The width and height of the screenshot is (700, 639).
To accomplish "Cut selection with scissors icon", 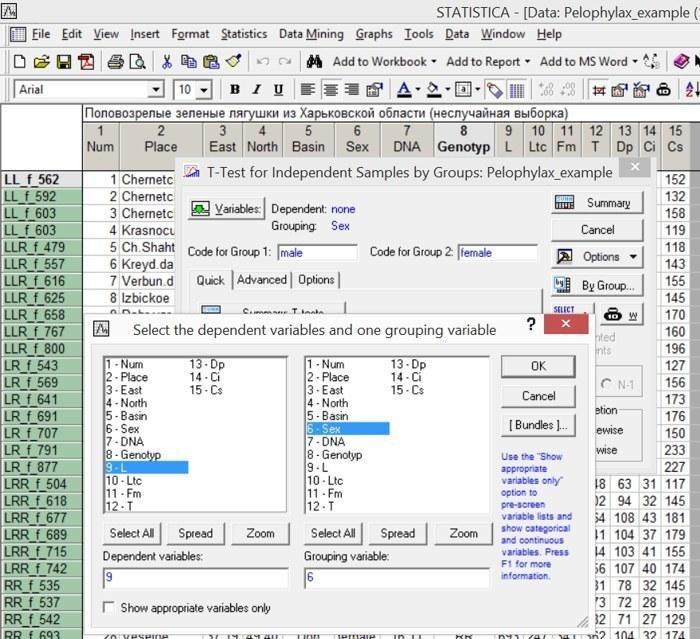I will click(x=167, y=62).
